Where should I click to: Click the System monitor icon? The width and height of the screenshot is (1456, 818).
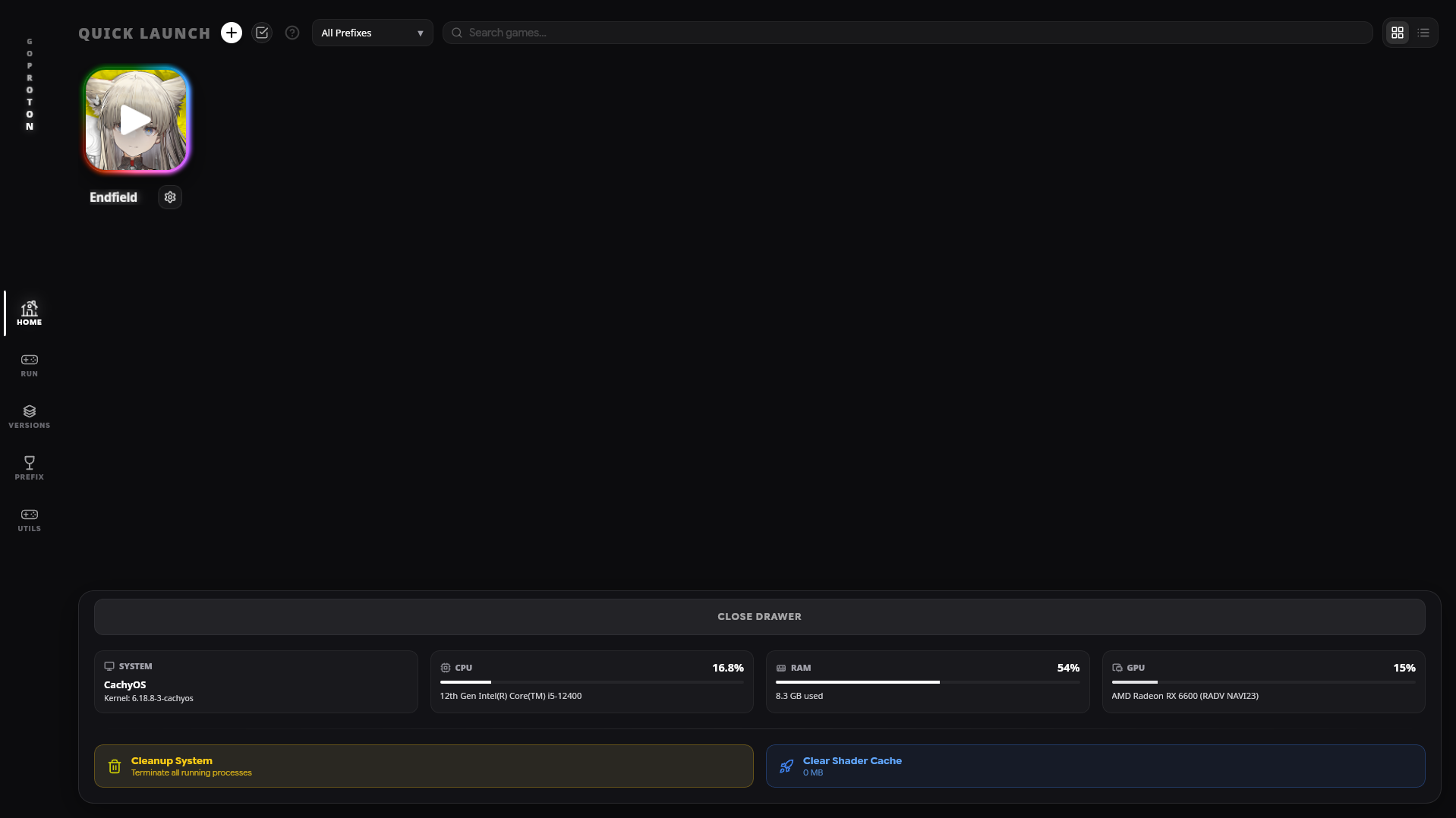(109, 666)
